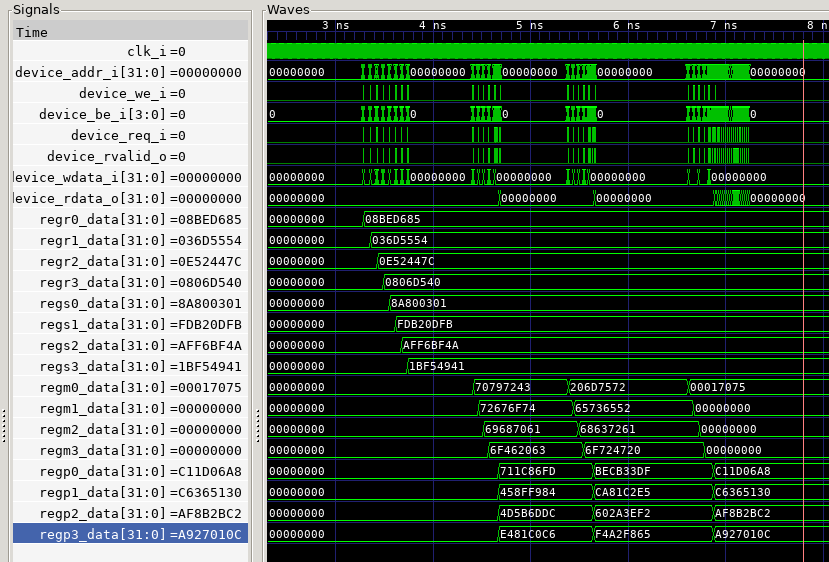Click waveform value 6F724720 on regm3_data

pos(613,450)
